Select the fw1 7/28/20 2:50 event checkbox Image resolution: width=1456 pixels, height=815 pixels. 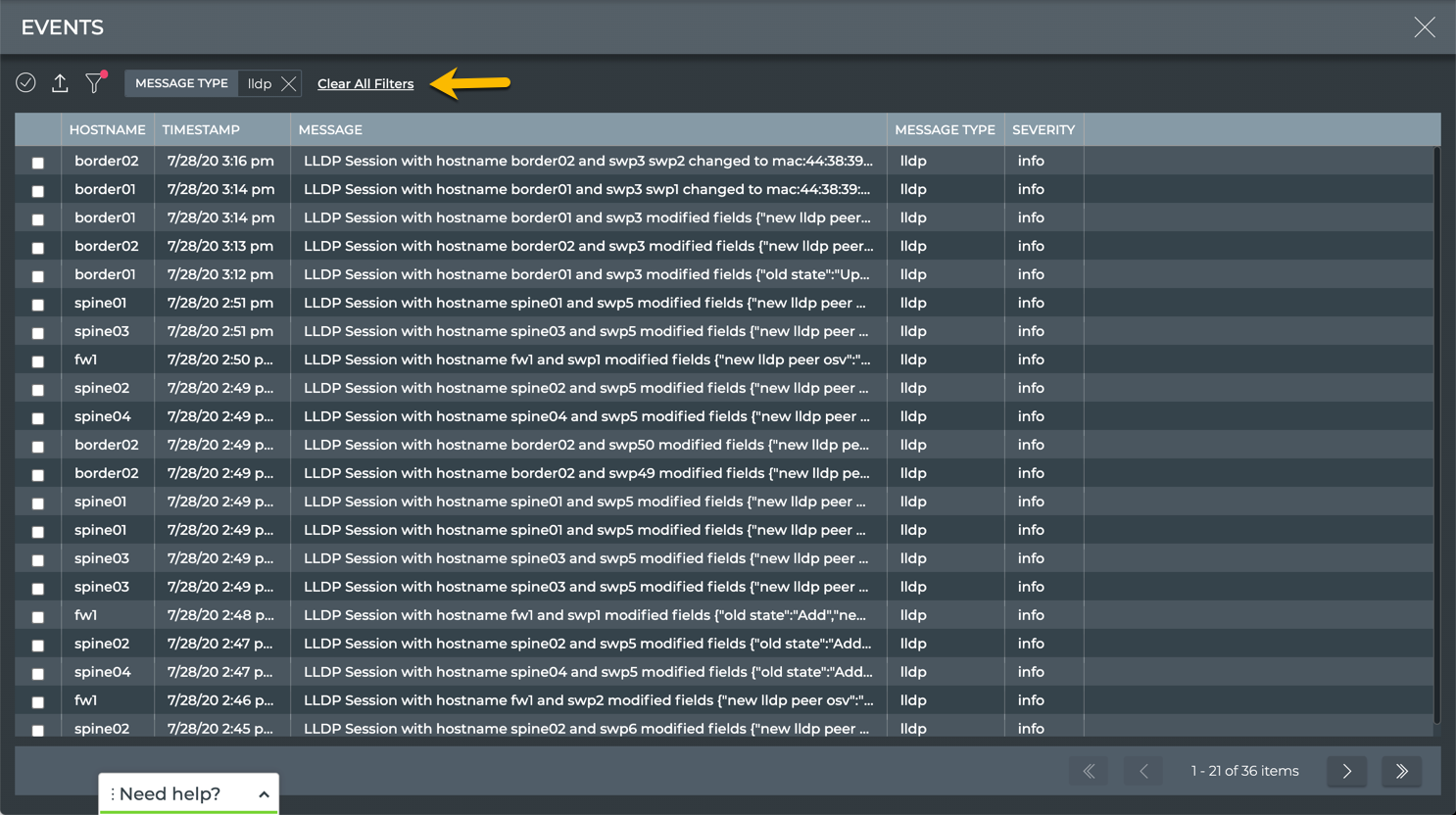pos(38,361)
